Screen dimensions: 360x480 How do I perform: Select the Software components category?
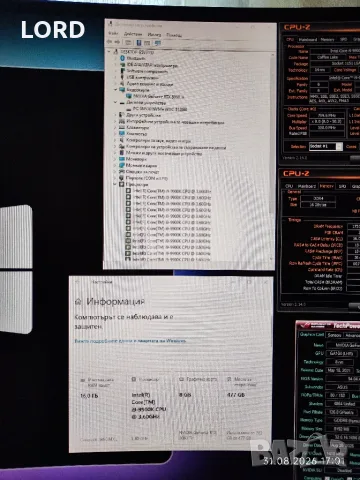point(144,71)
